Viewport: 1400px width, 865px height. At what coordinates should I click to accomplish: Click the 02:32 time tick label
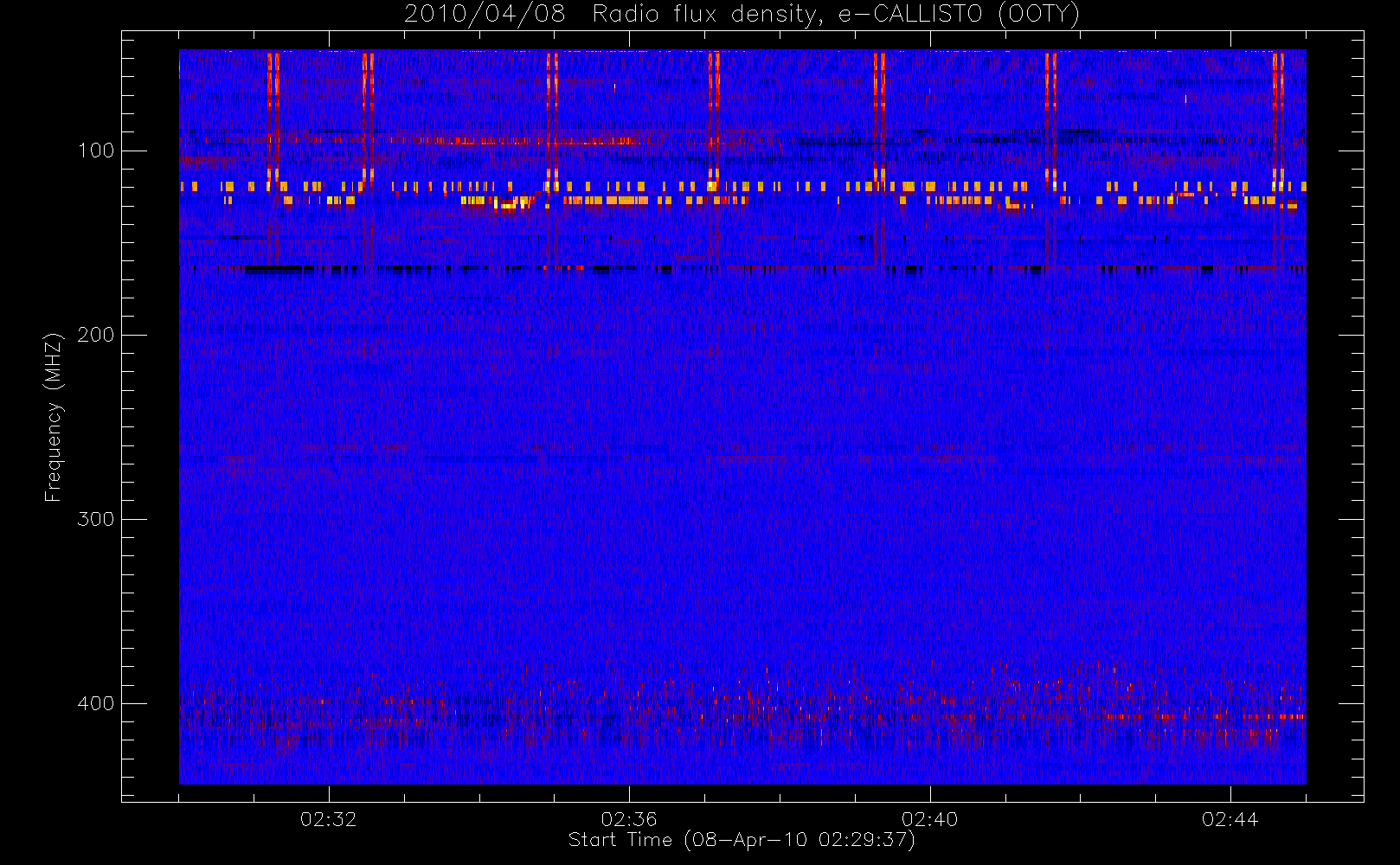click(328, 819)
